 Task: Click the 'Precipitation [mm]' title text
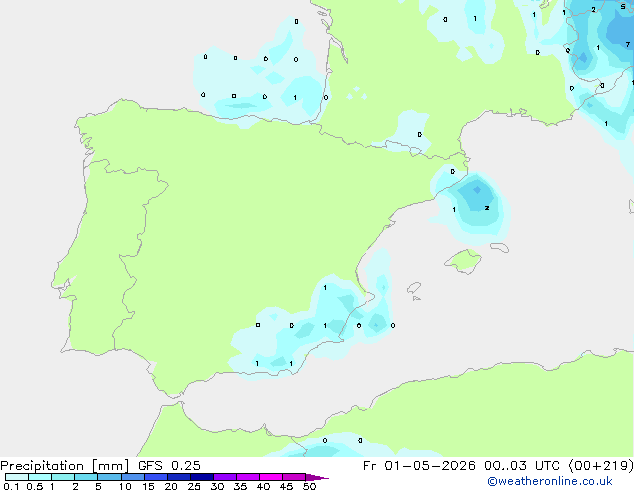click(65, 466)
